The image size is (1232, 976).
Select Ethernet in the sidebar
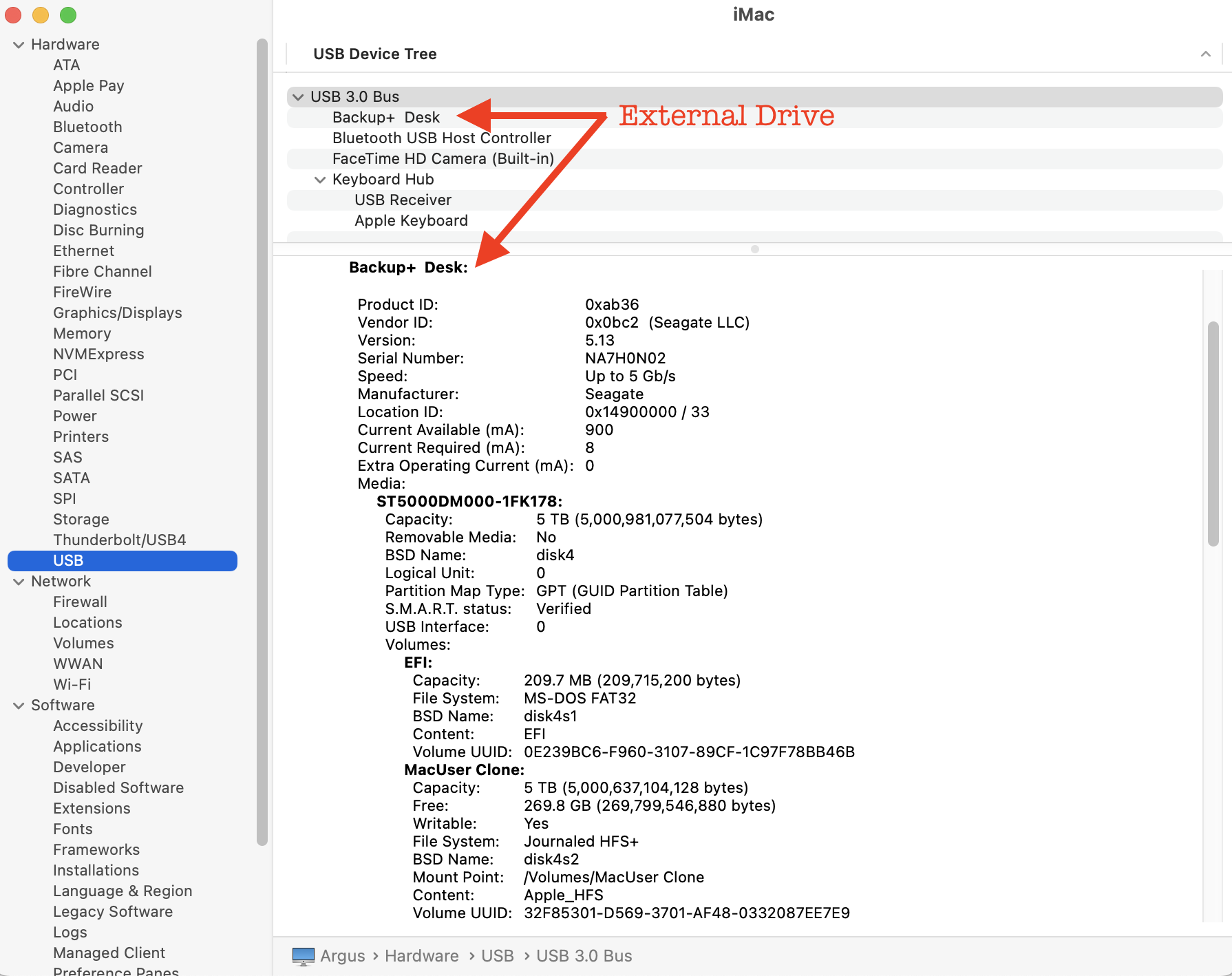(x=84, y=251)
